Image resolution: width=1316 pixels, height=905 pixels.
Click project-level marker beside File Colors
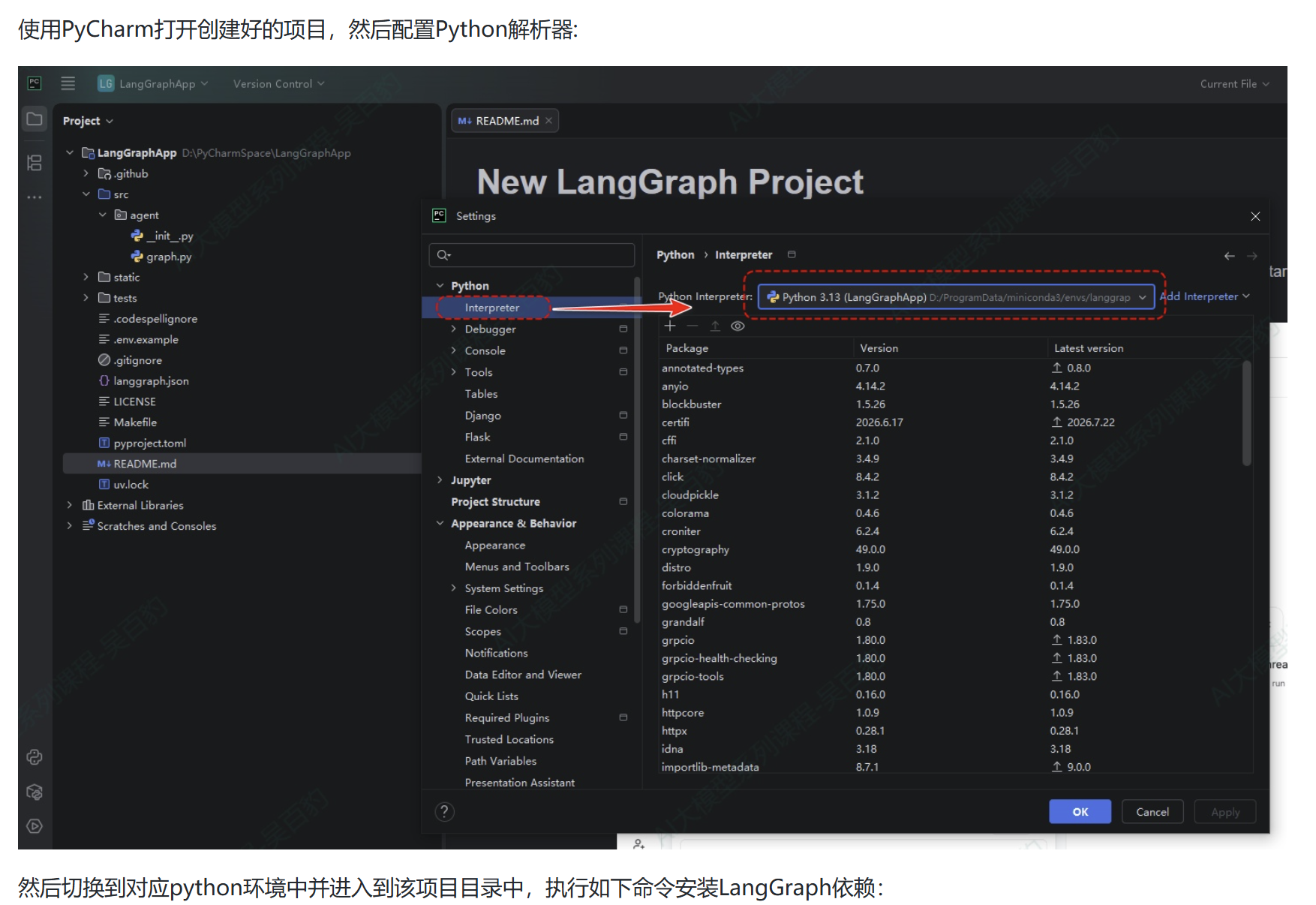coord(623,609)
